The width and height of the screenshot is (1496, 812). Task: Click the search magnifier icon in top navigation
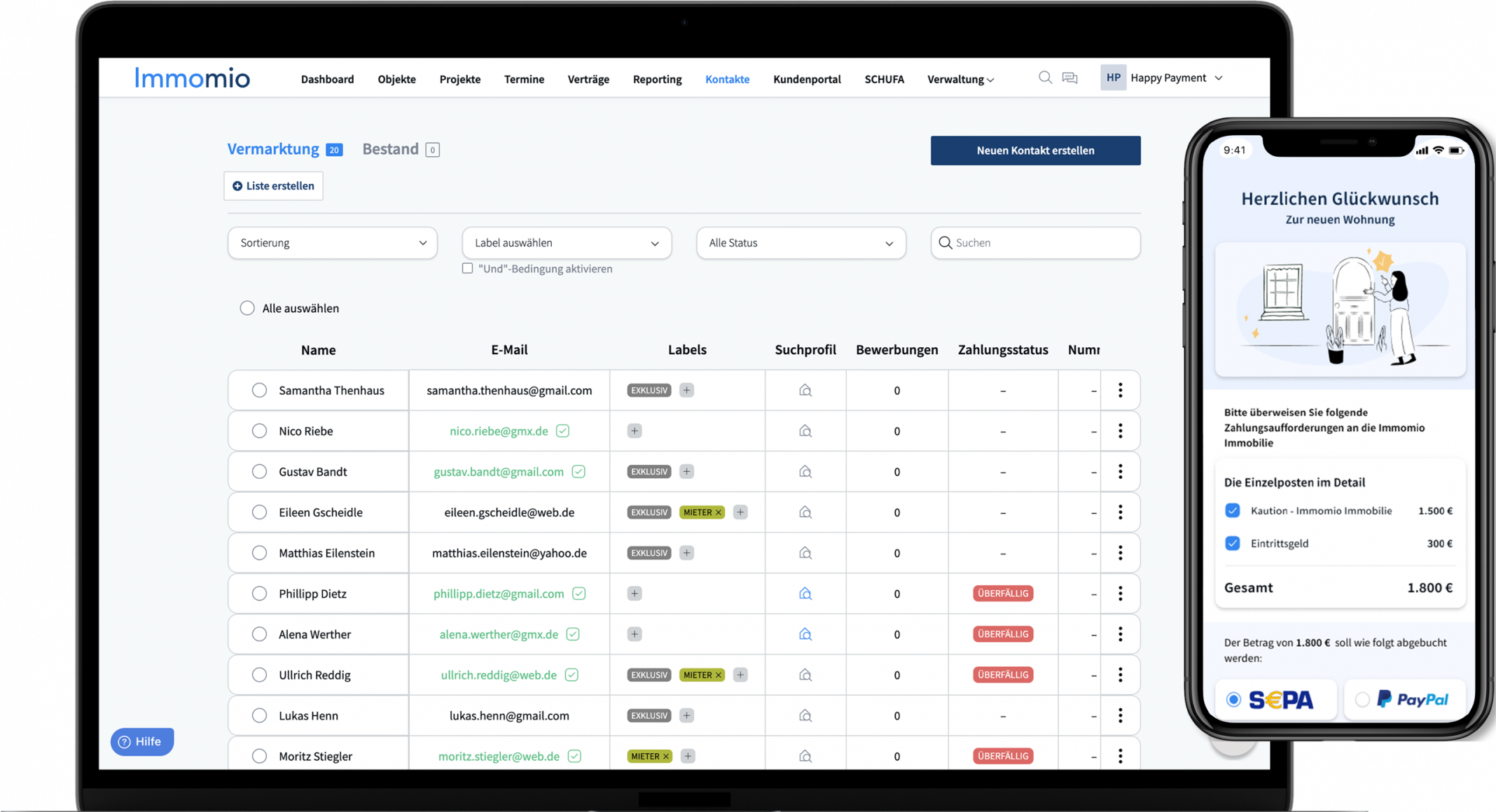click(x=1044, y=78)
